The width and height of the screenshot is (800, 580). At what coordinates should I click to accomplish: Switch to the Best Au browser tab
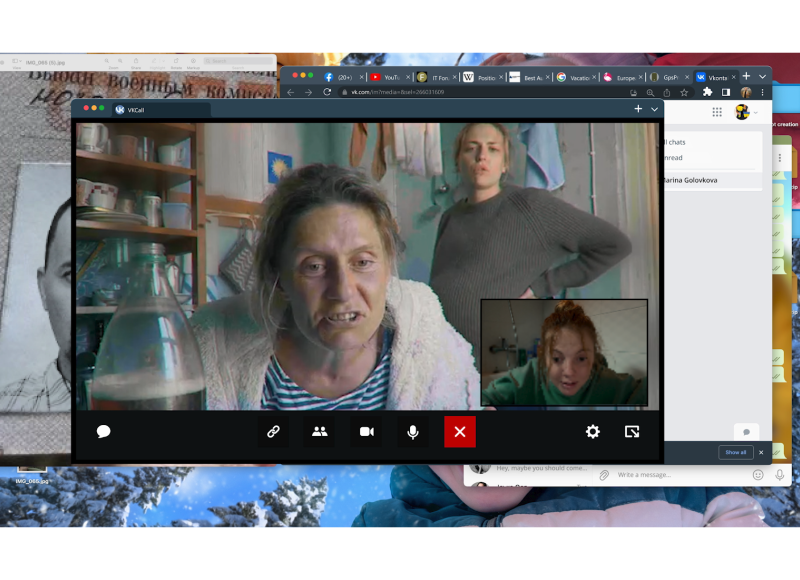[529, 78]
